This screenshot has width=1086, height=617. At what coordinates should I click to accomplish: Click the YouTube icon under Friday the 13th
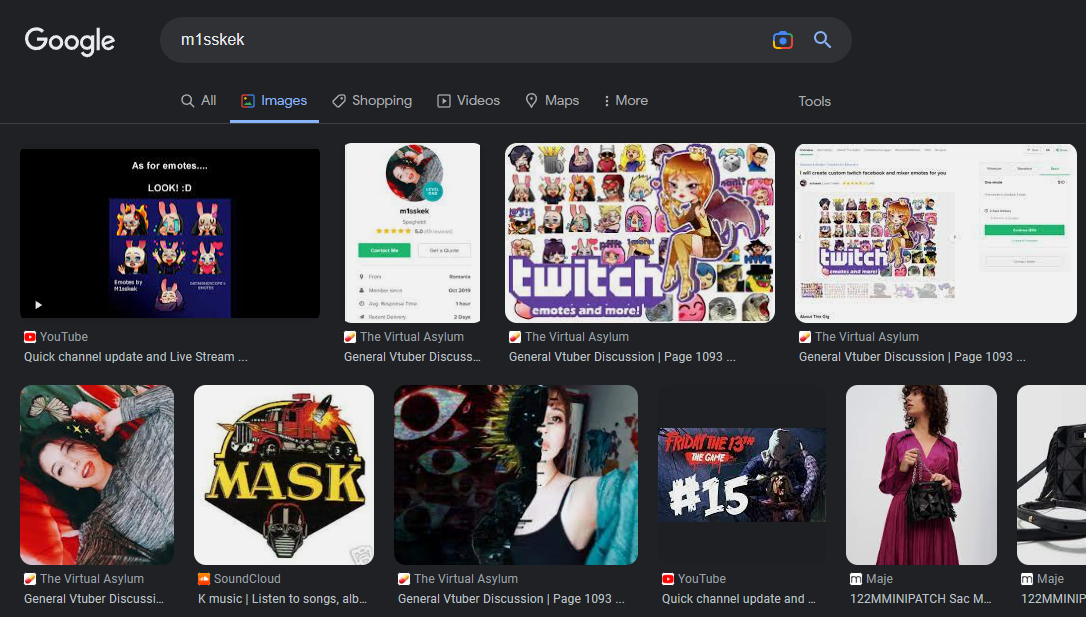(x=668, y=579)
